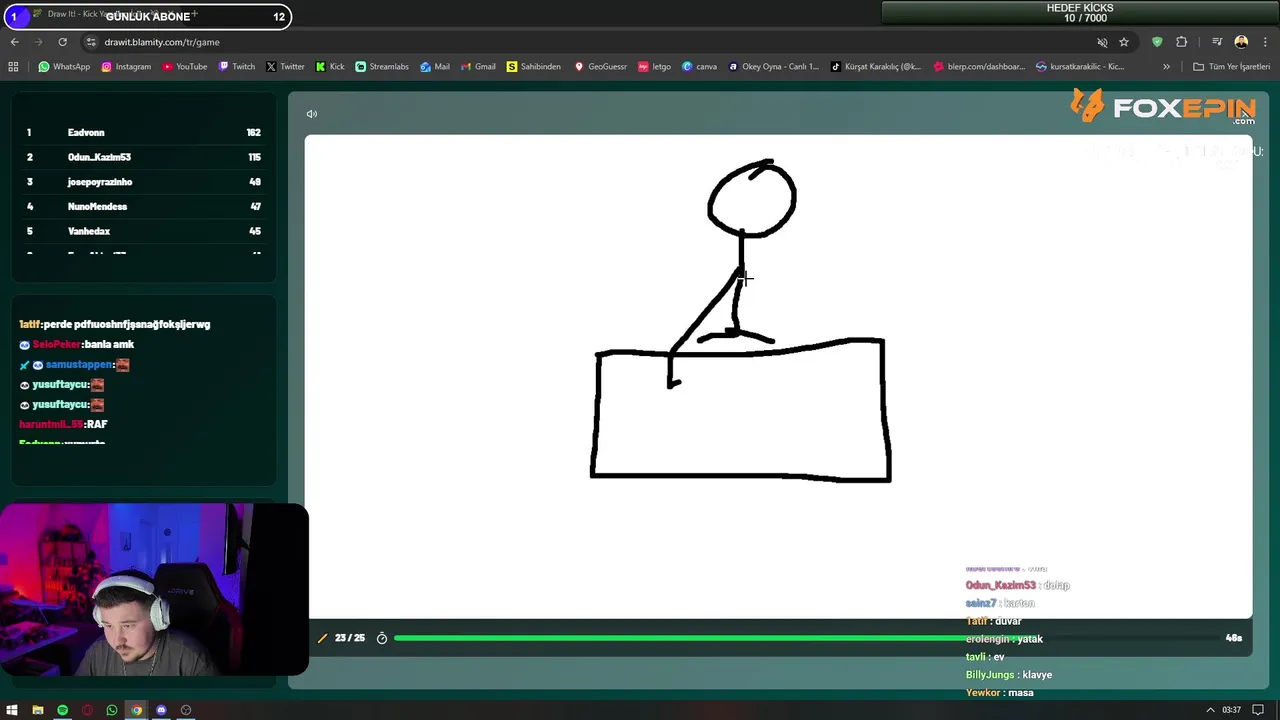Image resolution: width=1280 pixels, height=720 pixels.
Task: Expand the system tray hidden icons chevron
Action: tap(1210, 710)
